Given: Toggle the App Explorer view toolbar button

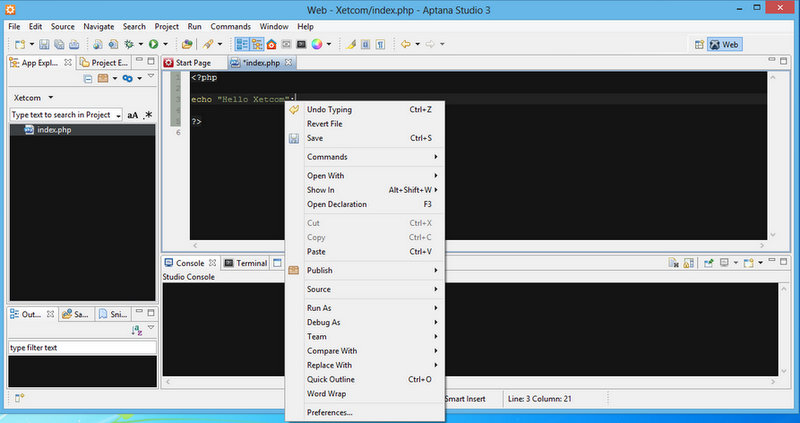Looking at the screenshot, I should coord(257,44).
